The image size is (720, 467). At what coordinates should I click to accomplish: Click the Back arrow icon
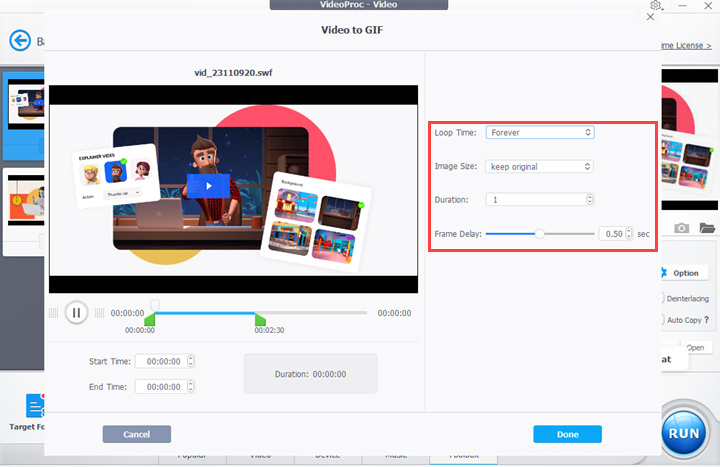point(20,40)
